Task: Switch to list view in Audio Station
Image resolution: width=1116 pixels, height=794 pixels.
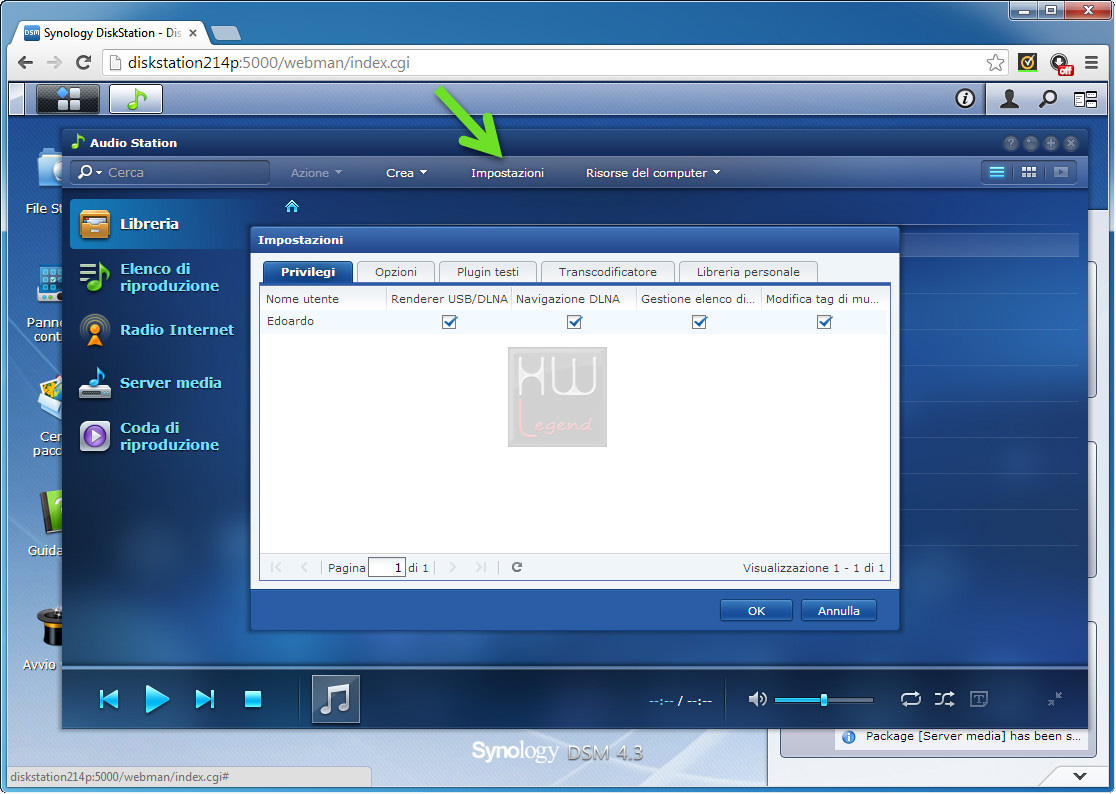Action: click(x=996, y=172)
